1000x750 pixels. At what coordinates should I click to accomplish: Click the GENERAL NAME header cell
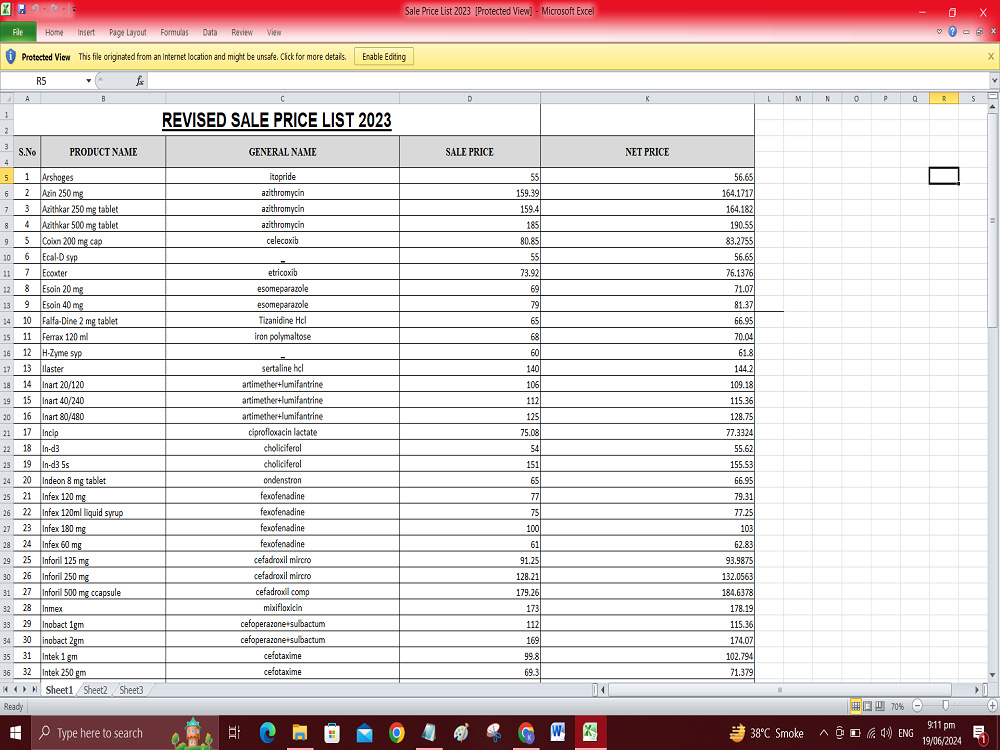[283, 152]
